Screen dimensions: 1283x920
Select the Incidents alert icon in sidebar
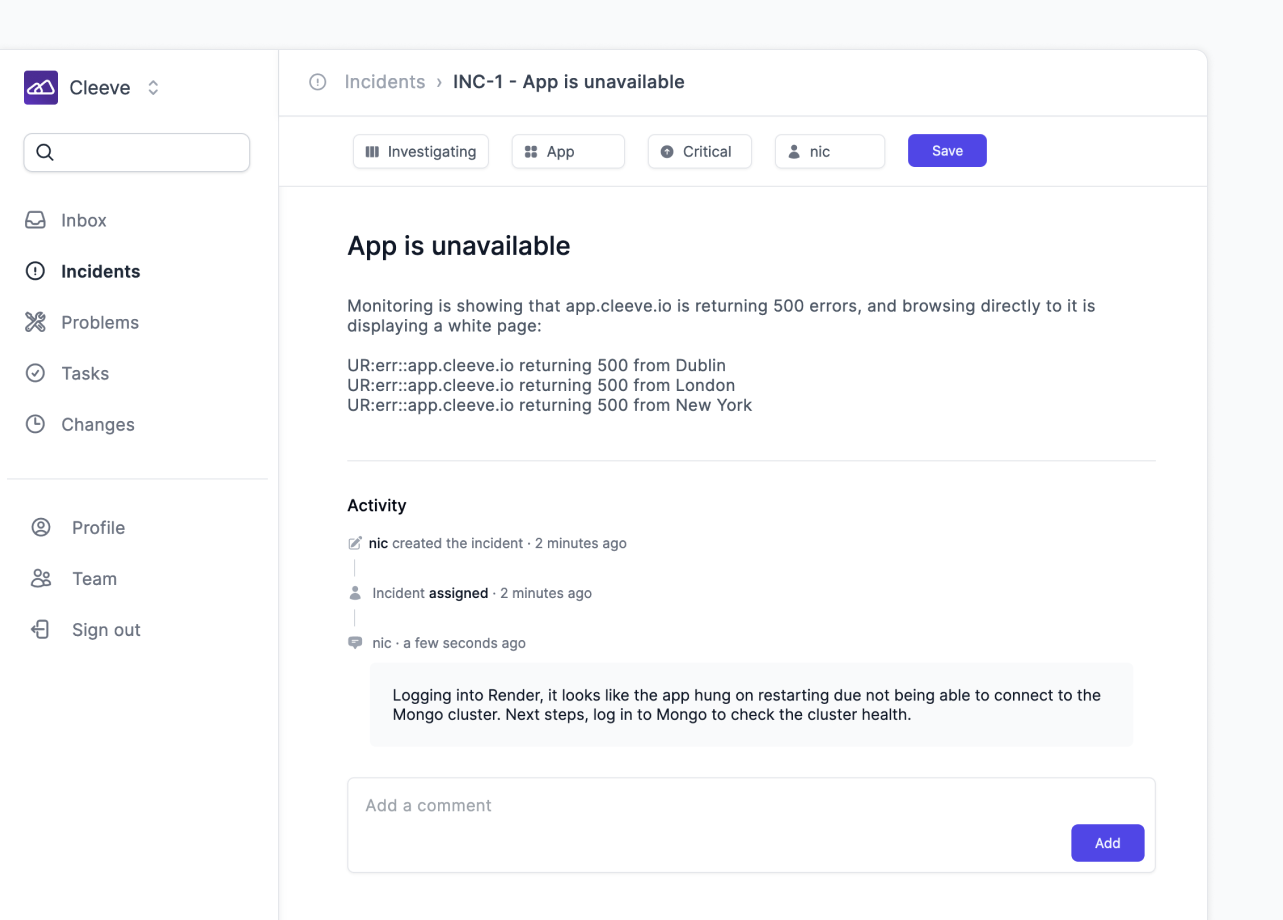[x=35, y=271]
